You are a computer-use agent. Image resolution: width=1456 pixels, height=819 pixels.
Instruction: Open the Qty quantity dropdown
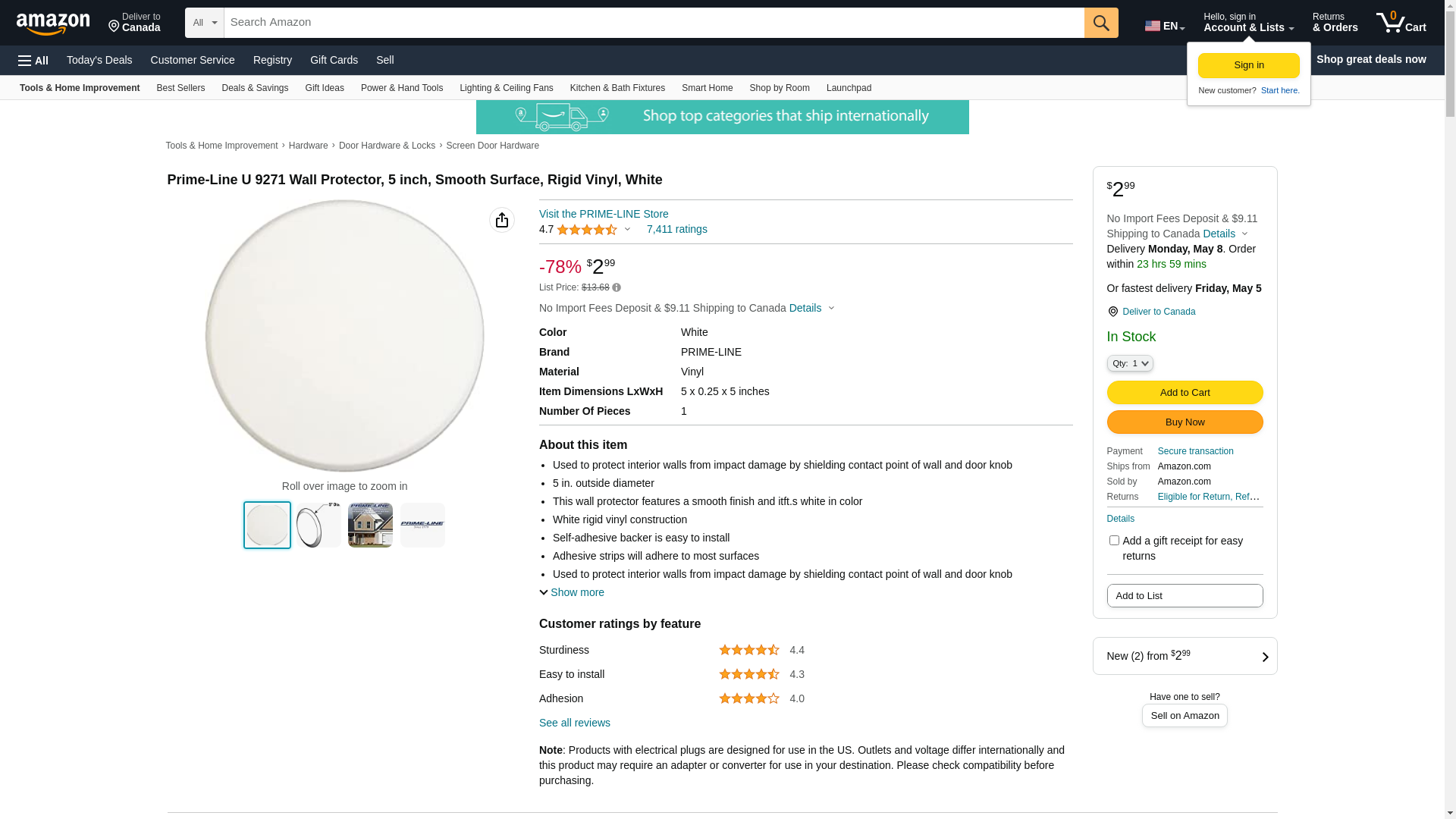coord(1130,364)
